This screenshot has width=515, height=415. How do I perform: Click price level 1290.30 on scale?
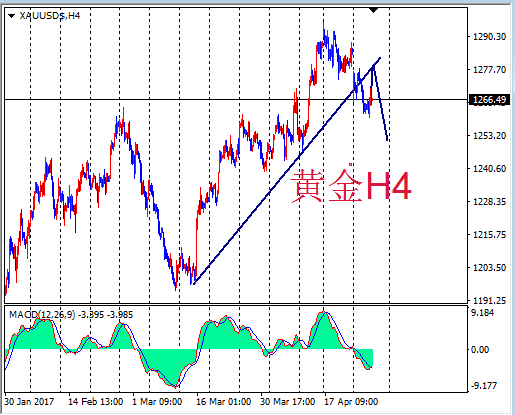point(489,37)
